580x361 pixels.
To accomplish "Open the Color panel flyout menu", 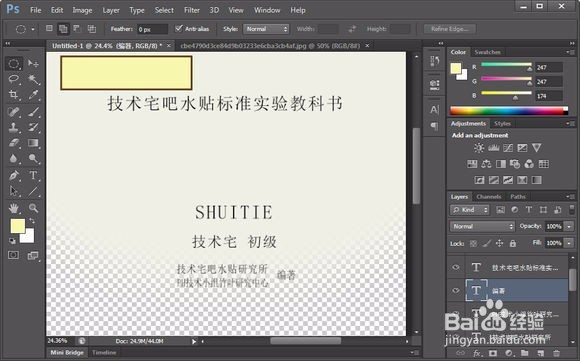I will 570,52.
